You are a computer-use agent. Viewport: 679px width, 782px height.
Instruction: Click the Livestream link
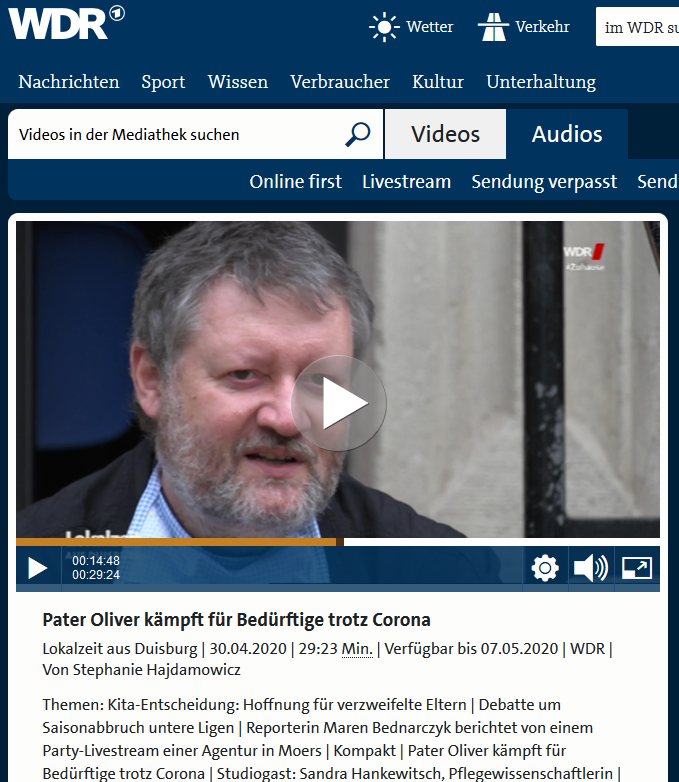(x=407, y=182)
